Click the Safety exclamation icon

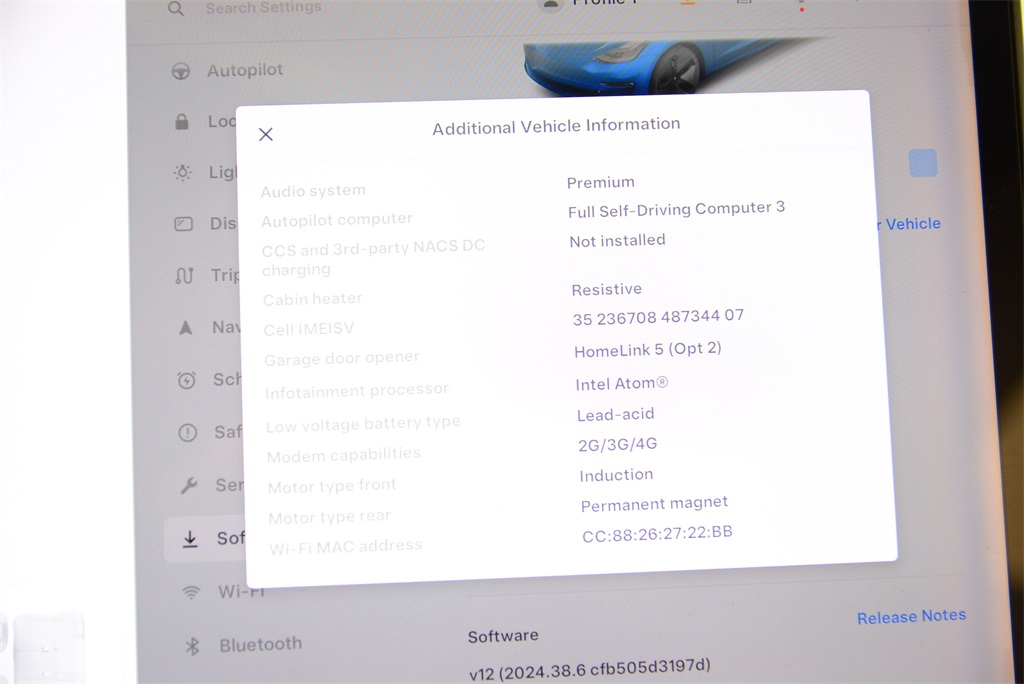tap(187, 432)
